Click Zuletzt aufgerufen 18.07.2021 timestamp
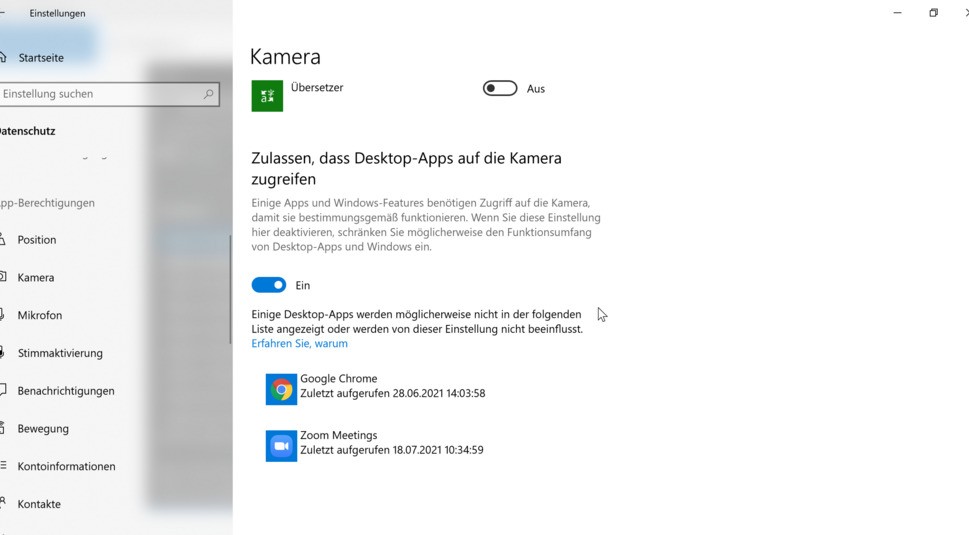 tap(392, 450)
